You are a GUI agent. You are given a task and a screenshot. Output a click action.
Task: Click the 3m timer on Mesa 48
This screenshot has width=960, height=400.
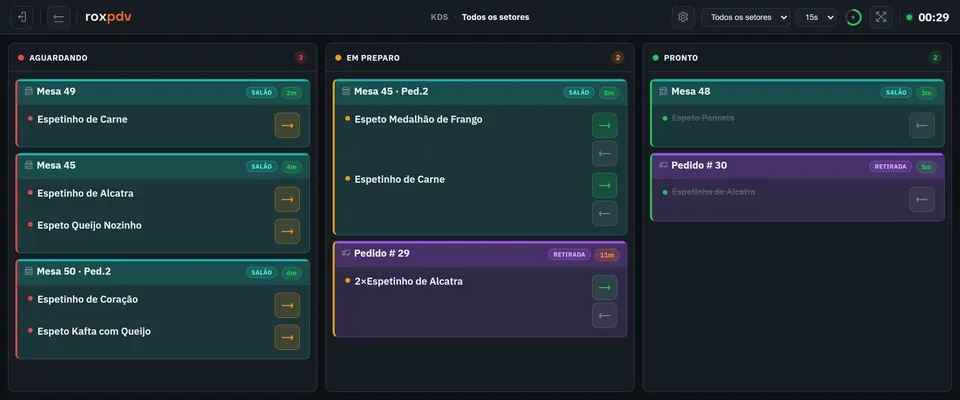[x=926, y=93]
